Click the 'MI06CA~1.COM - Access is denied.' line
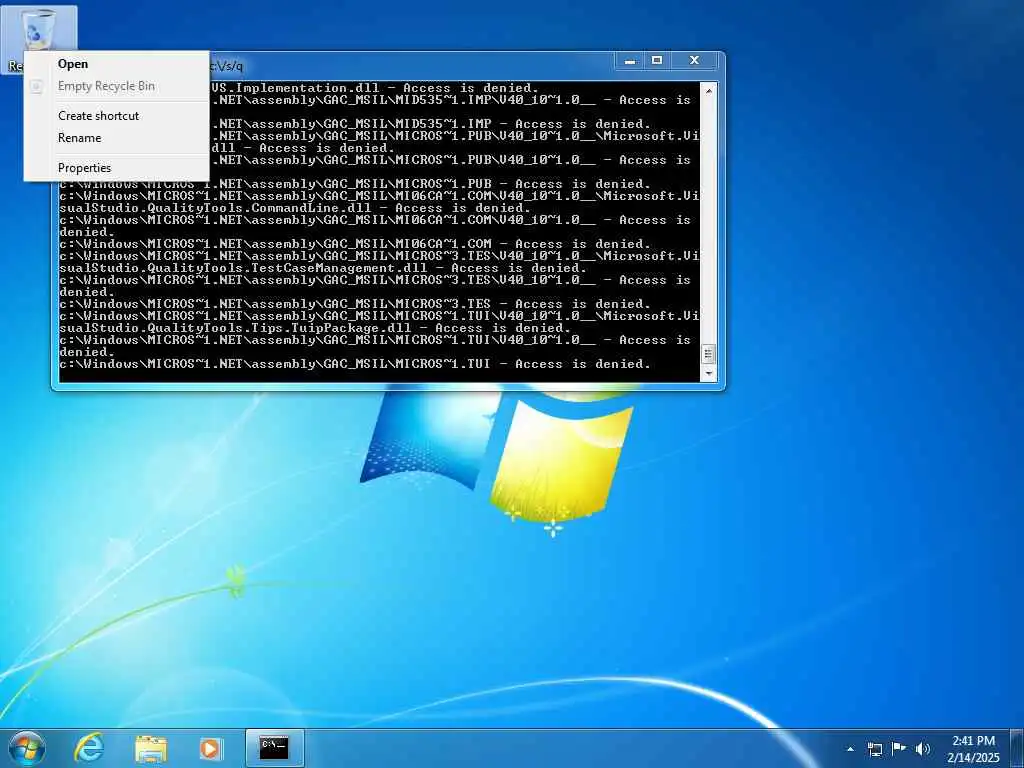Screen dimensions: 1024x768 pyautogui.click(x=355, y=244)
